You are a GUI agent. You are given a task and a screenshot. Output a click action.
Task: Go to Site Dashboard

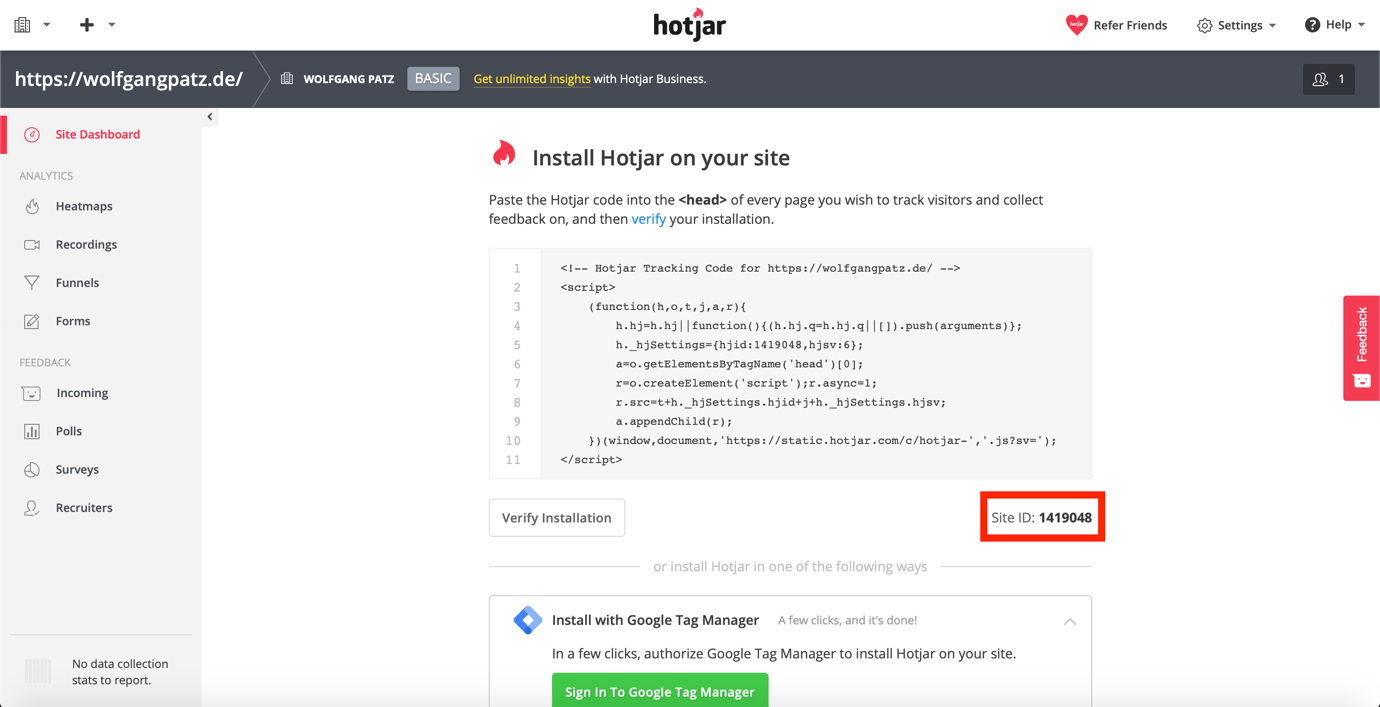point(98,134)
